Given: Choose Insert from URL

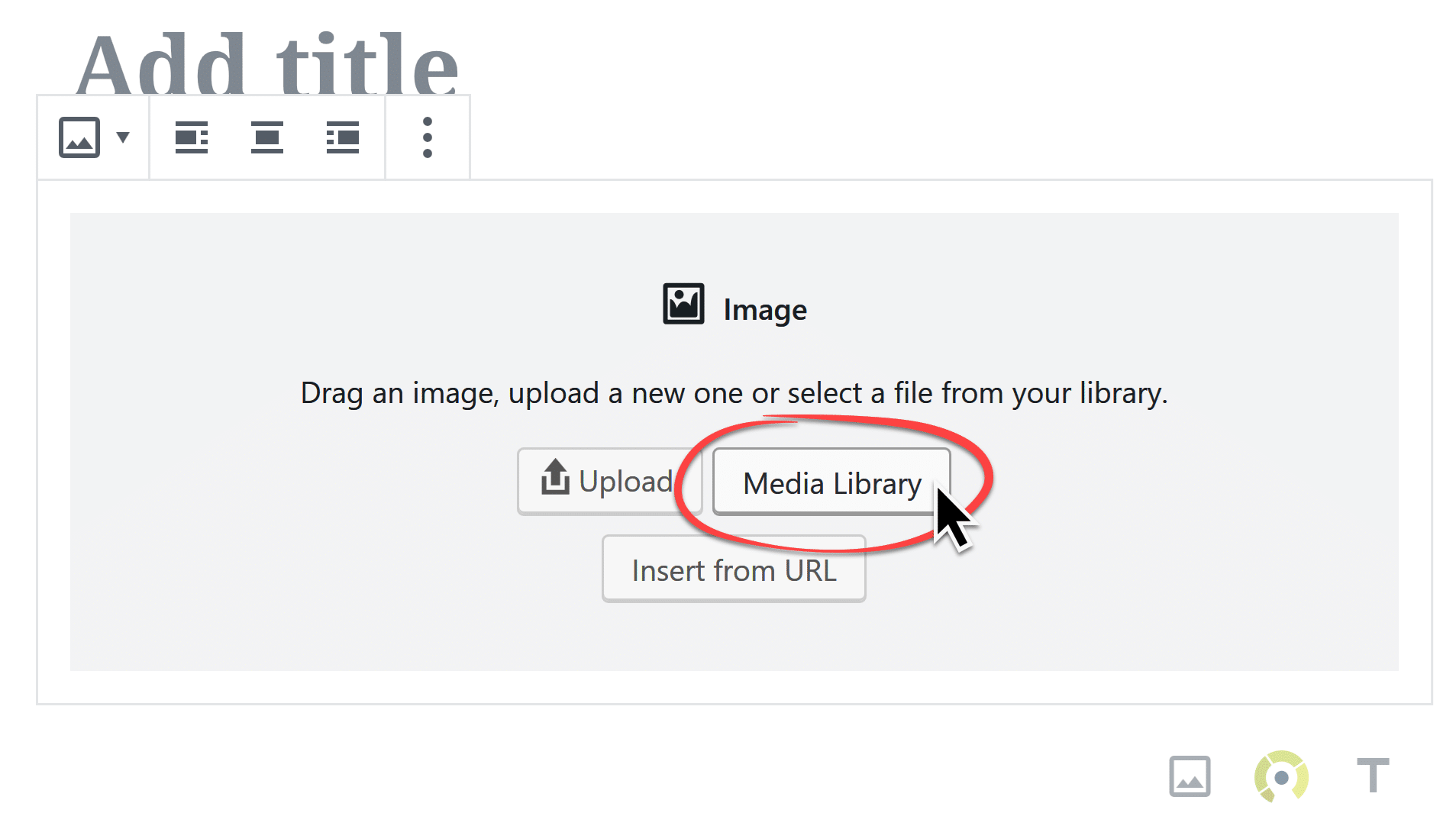Looking at the screenshot, I should (x=734, y=569).
